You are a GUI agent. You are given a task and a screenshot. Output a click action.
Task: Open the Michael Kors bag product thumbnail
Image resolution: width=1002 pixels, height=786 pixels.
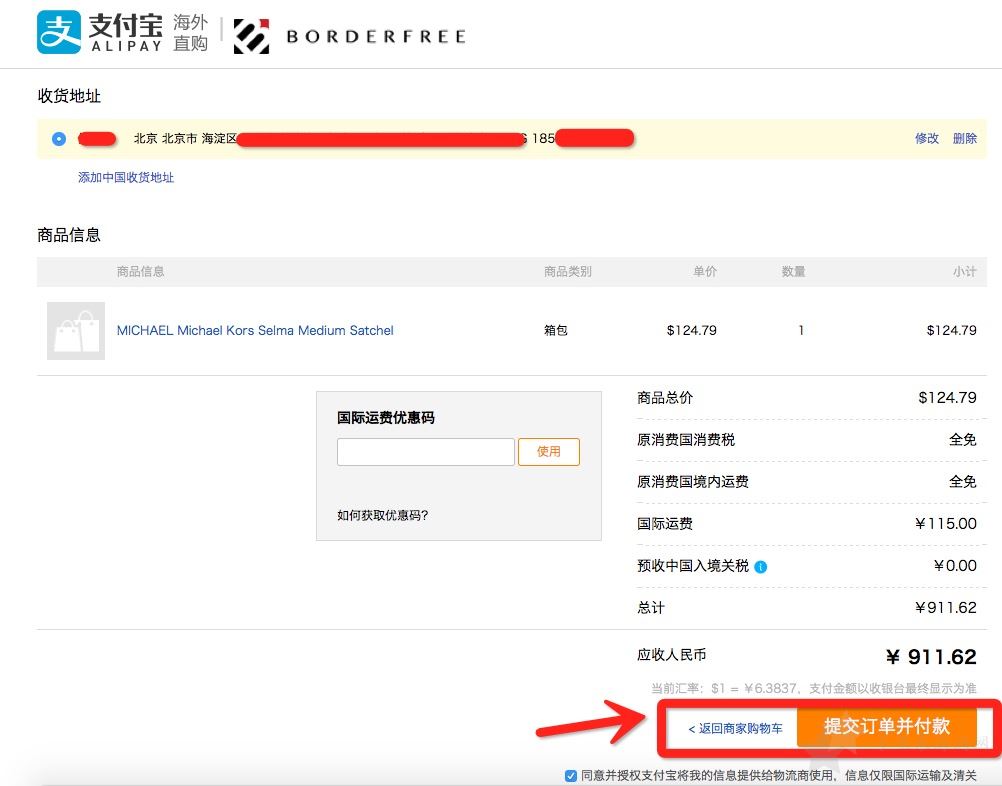tap(76, 331)
